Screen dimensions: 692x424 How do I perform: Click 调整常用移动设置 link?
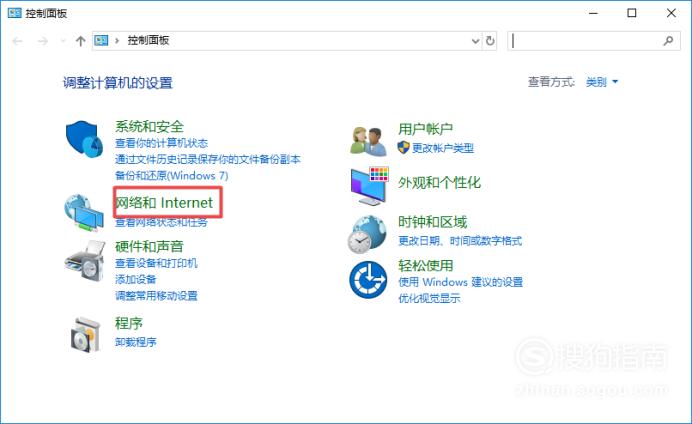pyautogui.click(x=156, y=296)
